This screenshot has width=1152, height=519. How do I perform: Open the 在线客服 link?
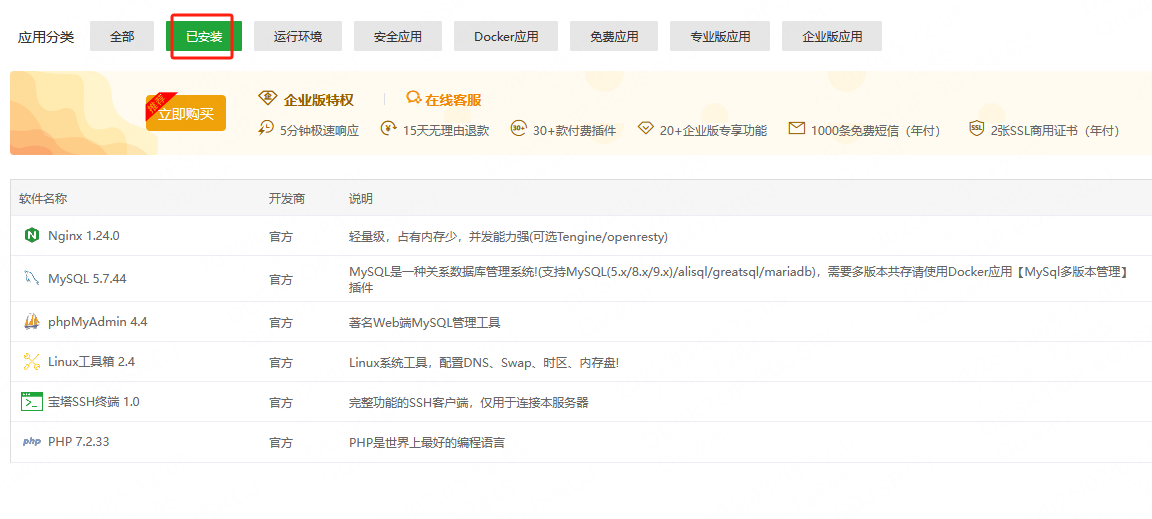(453, 100)
